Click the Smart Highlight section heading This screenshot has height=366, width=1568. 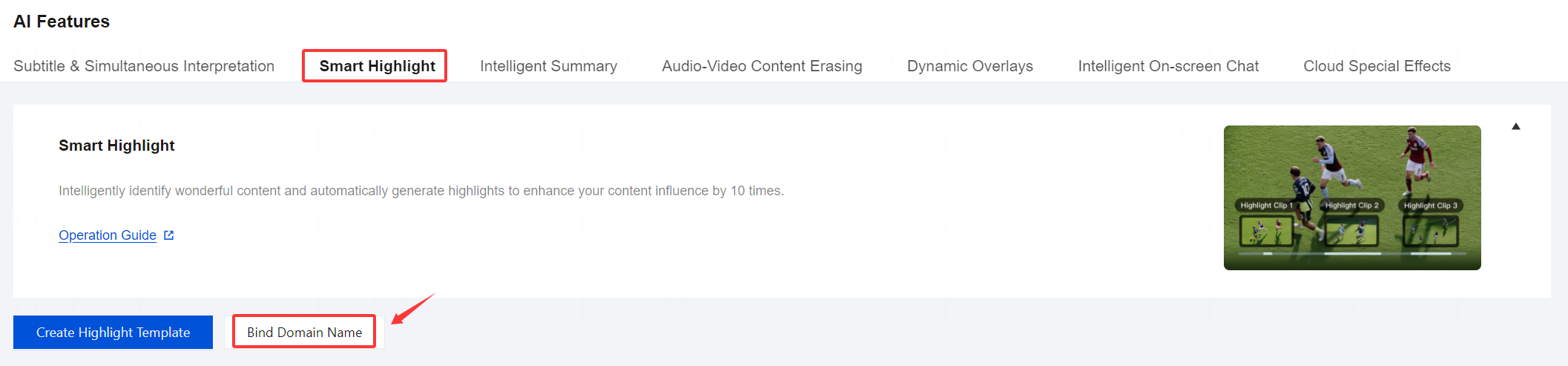(x=116, y=146)
